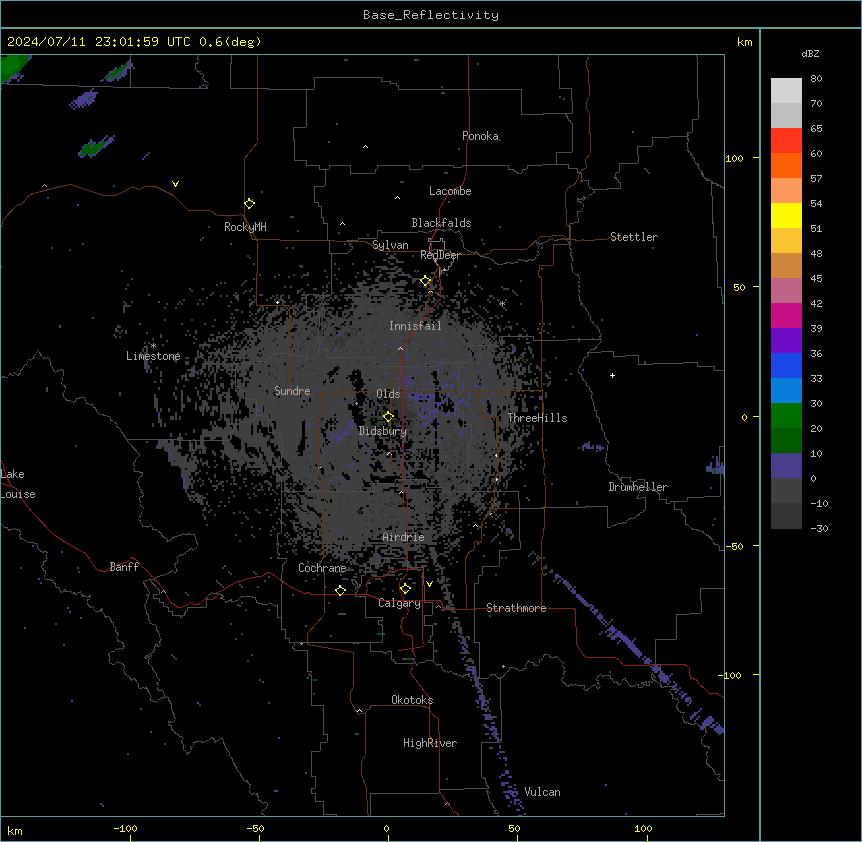Click the Stettler map label
The height and width of the screenshot is (842, 862).
point(634,237)
